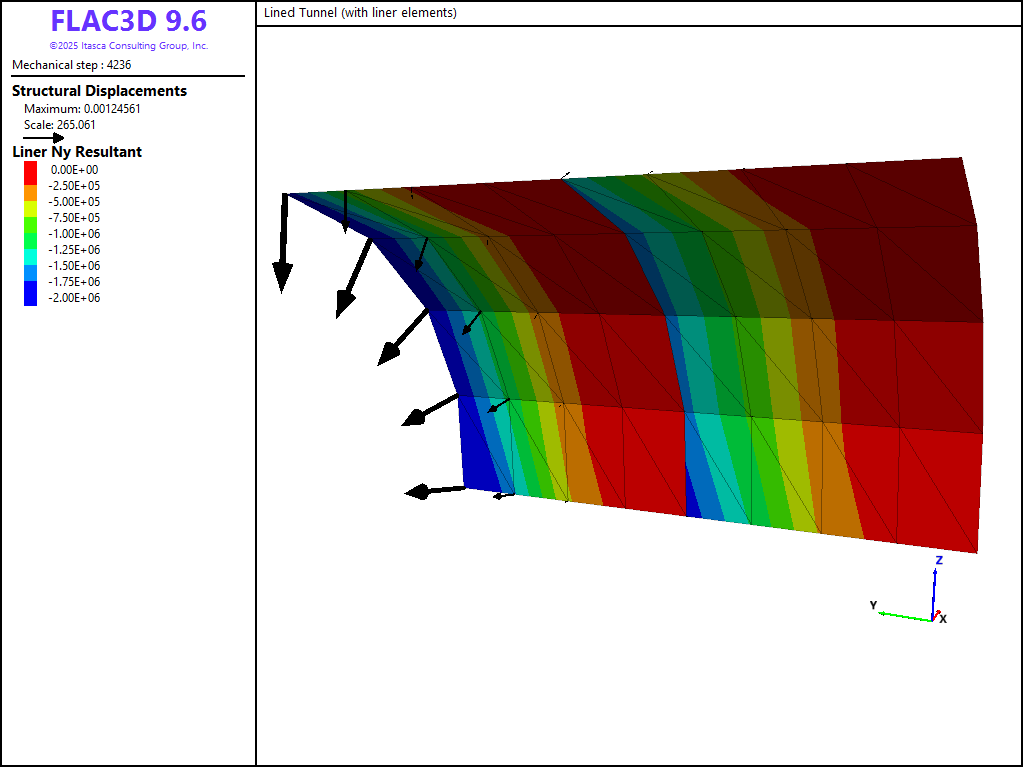Click the Scale 265.061 value

pyautogui.click(x=60, y=125)
